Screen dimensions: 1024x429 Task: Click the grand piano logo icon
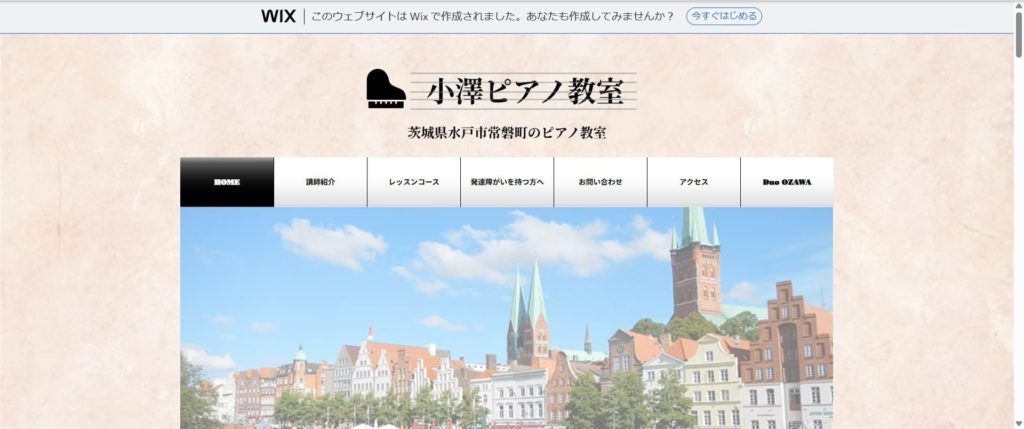pos(385,89)
